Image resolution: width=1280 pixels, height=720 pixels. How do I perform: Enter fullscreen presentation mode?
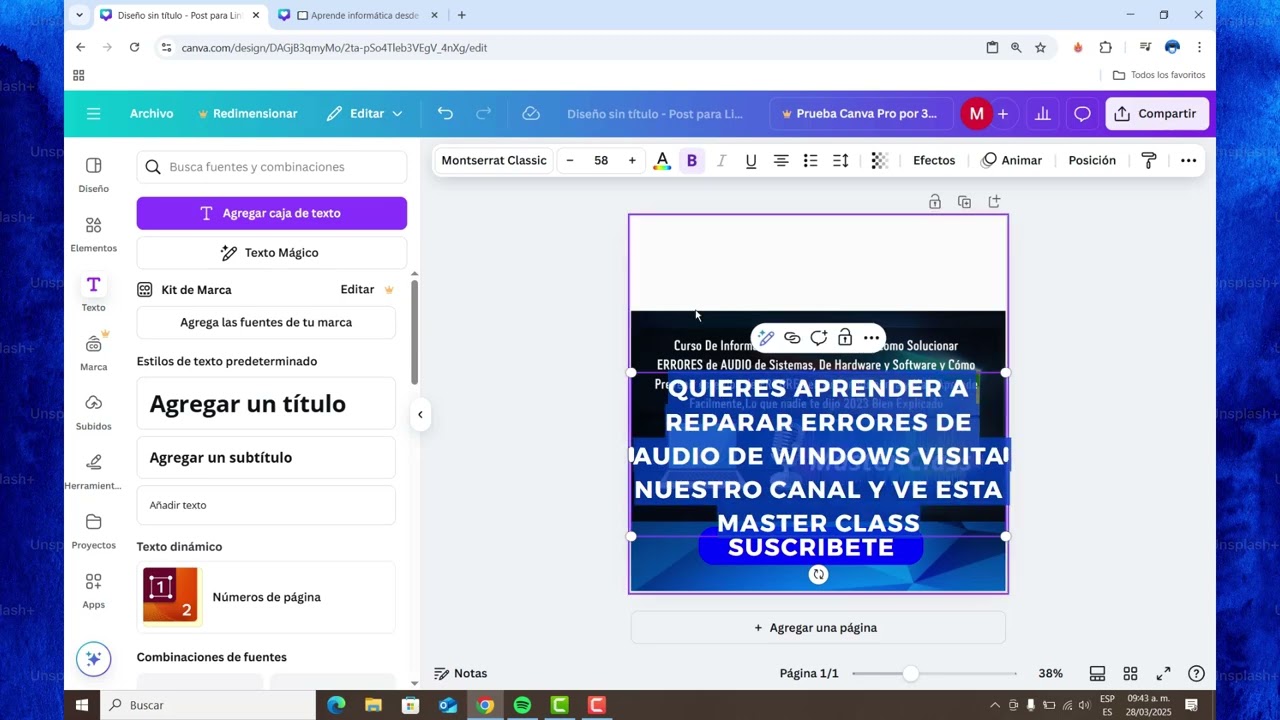(x=1163, y=674)
